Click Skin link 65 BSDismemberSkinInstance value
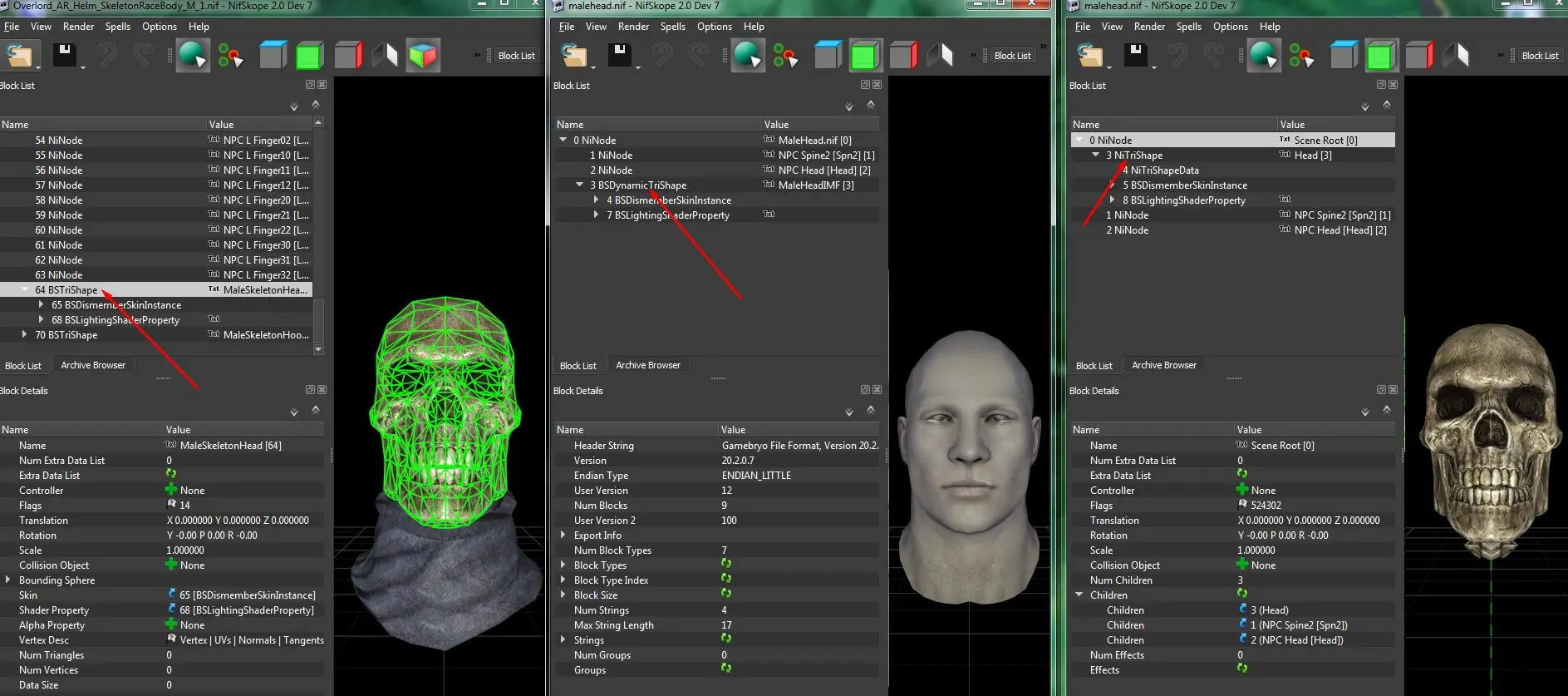The height and width of the screenshot is (696, 1568). 248,595
